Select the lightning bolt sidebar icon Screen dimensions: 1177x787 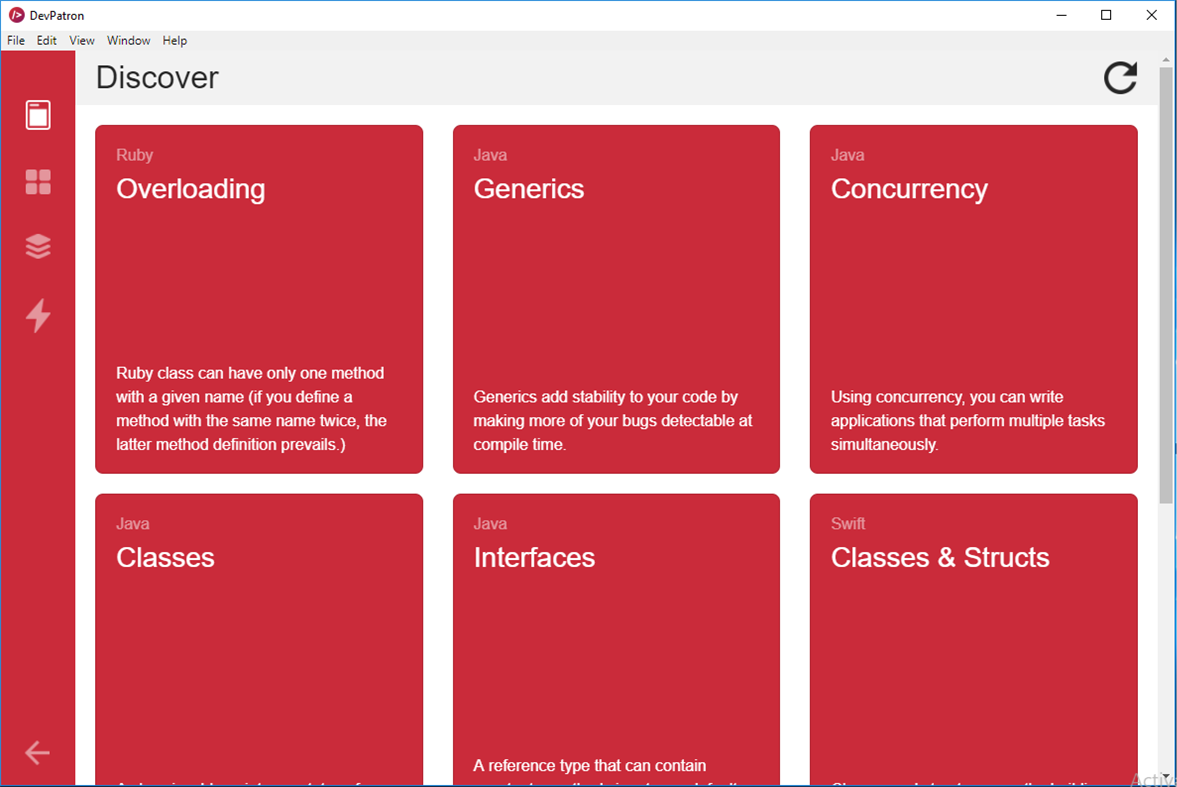pyautogui.click(x=37, y=316)
